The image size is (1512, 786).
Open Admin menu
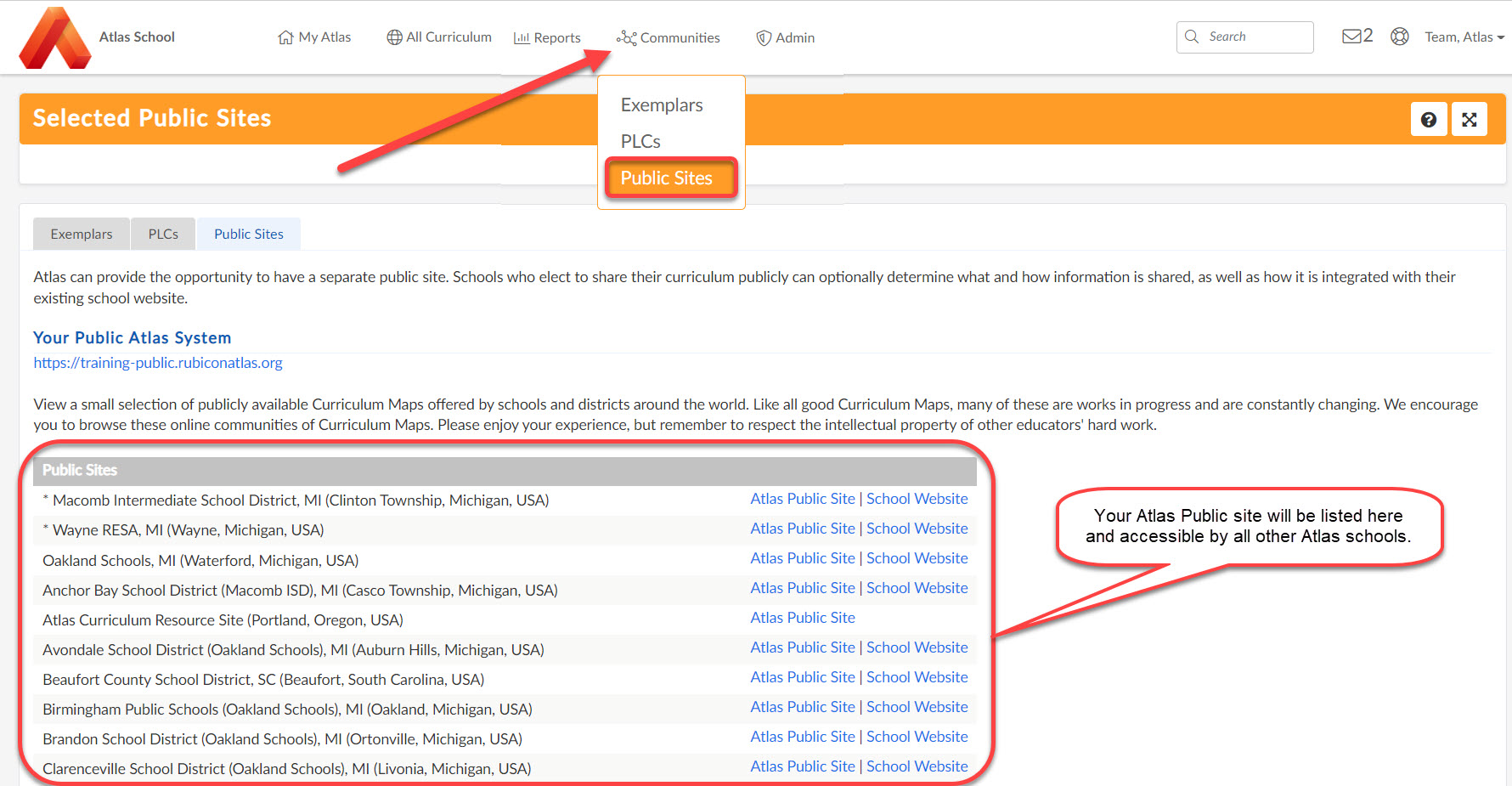tap(786, 37)
